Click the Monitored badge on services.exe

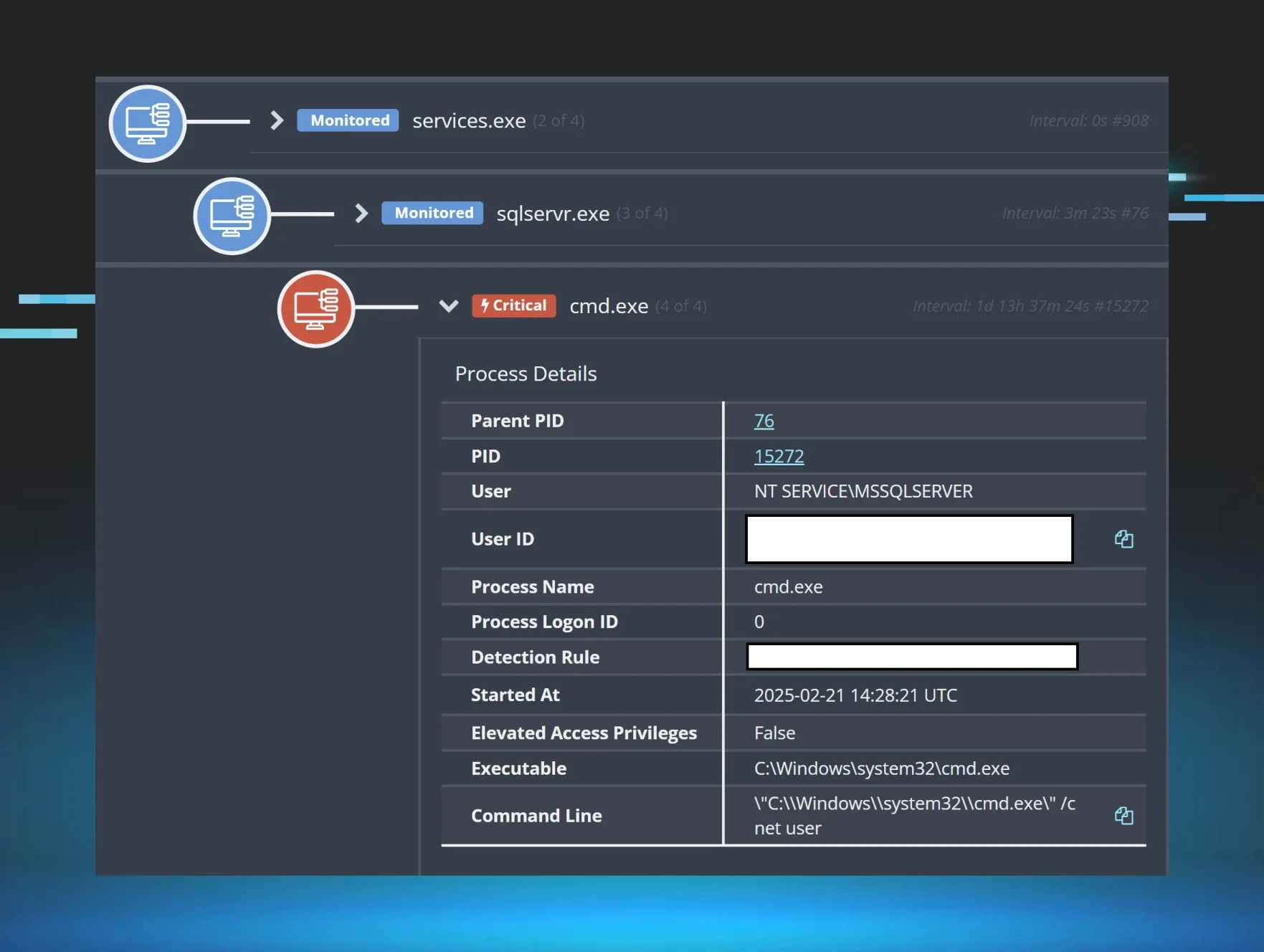coord(348,120)
